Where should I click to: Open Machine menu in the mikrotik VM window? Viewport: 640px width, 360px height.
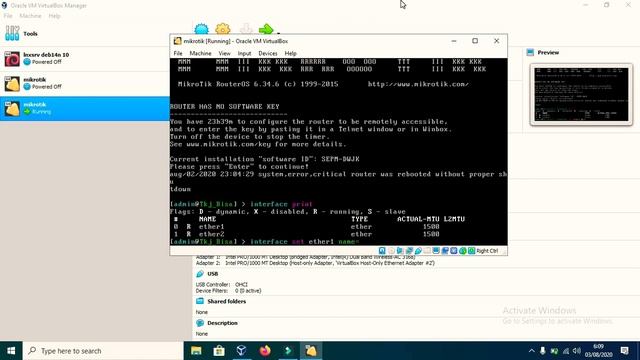[x=200, y=53]
